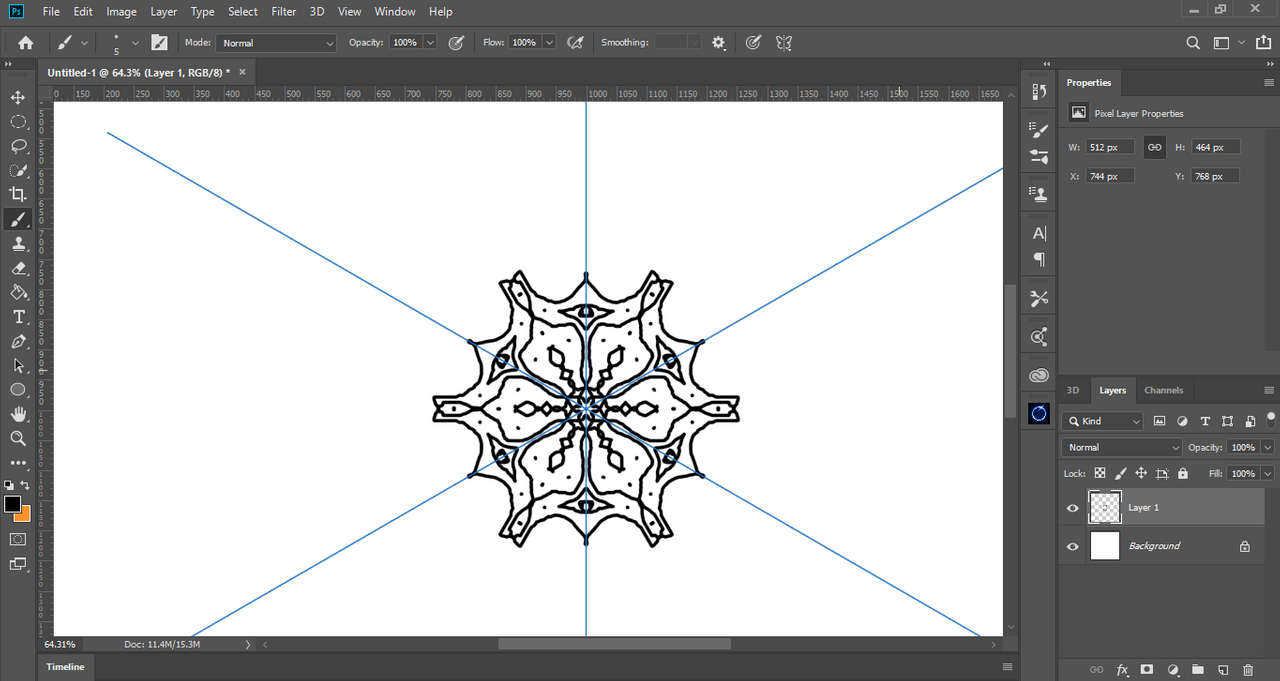
Task: Delete layer with the trash icon
Action: click(x=1247, y=670)
